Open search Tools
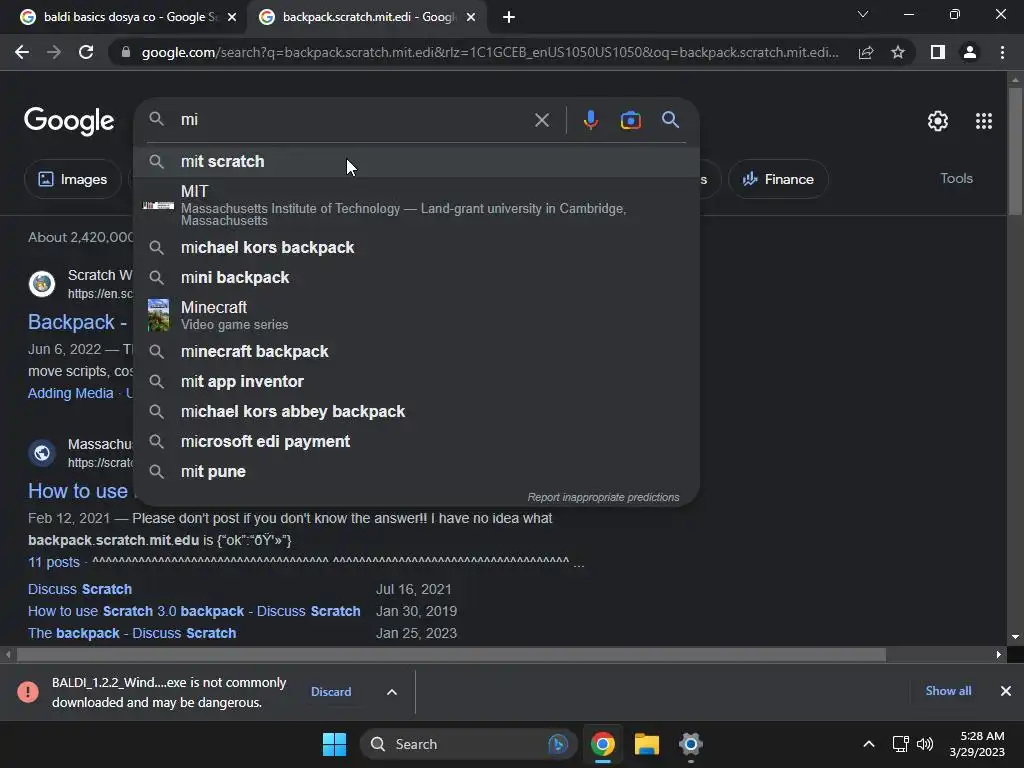 (956, 178)
